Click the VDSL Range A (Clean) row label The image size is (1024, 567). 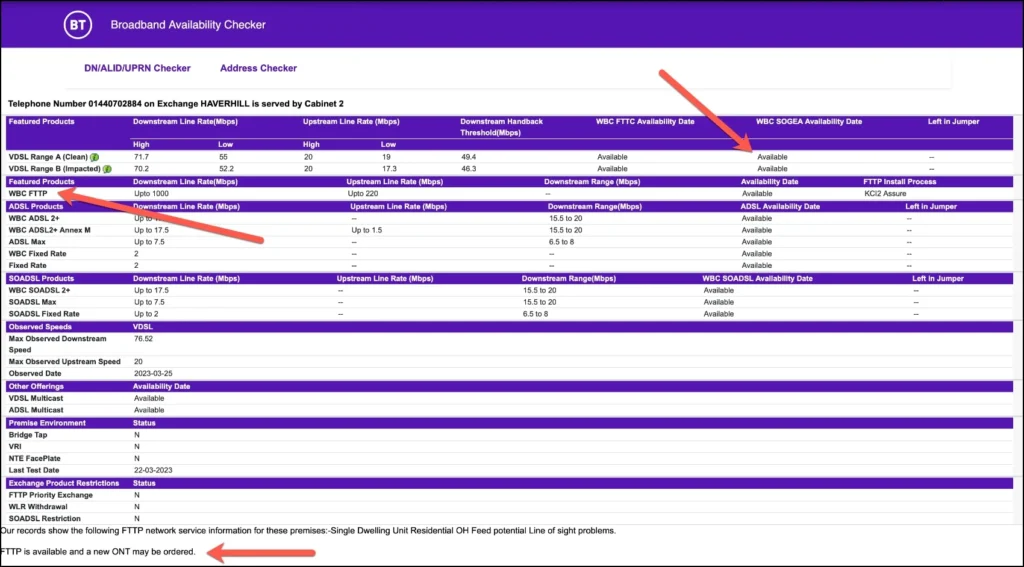coord(48,157)
